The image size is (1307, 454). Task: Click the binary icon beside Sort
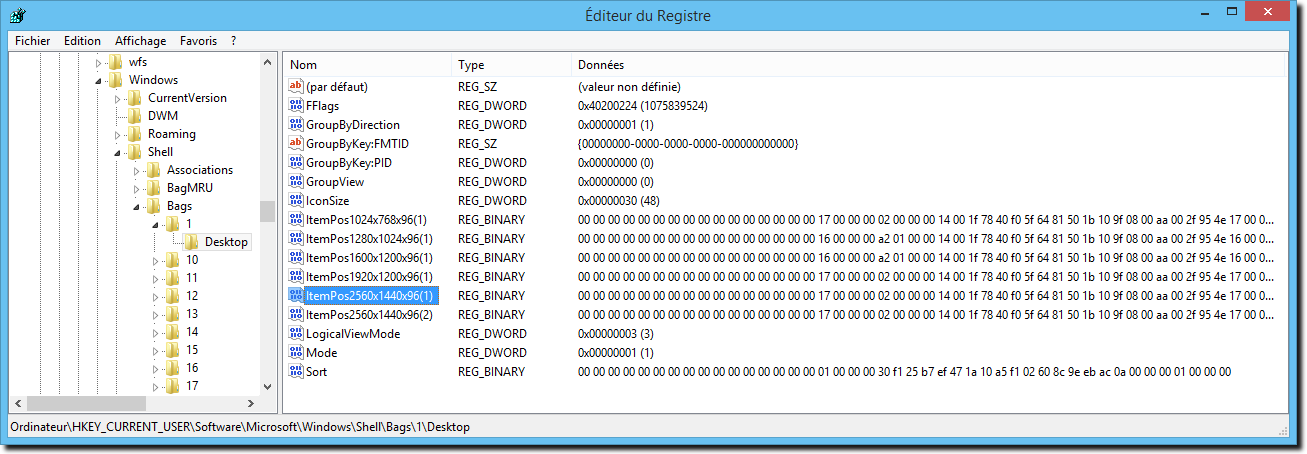(296, 372)
